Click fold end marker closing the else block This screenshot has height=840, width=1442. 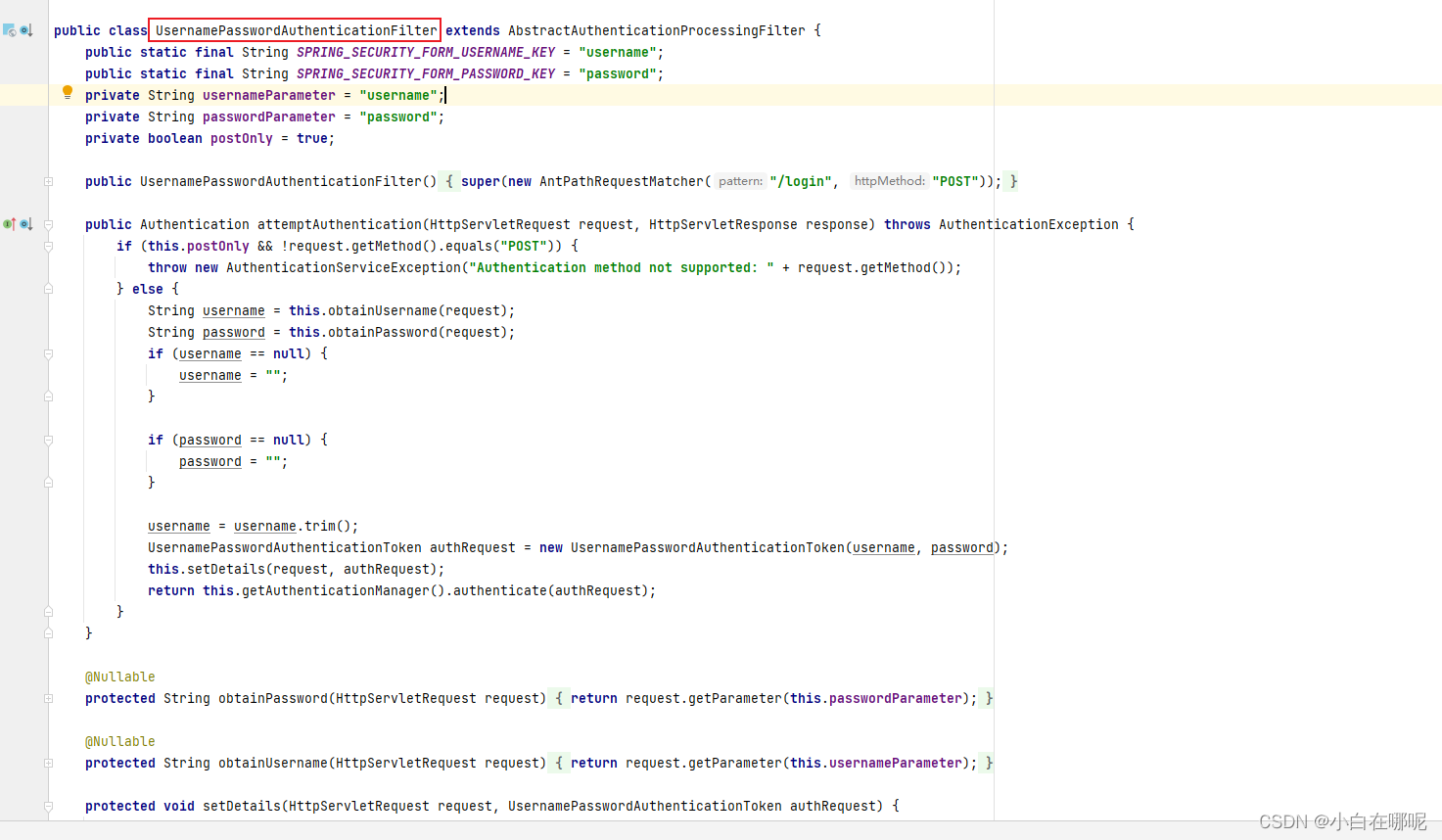48,612
